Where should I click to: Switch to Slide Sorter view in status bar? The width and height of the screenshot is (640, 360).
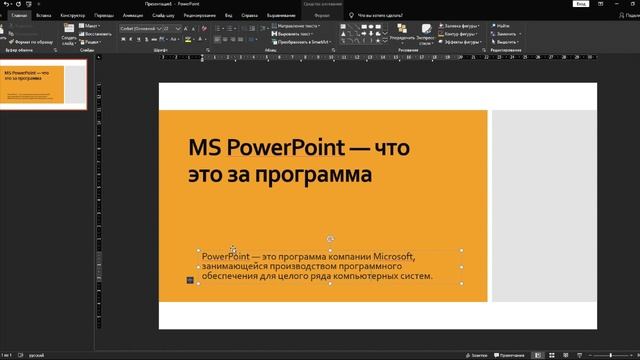[x=552, y=356]
